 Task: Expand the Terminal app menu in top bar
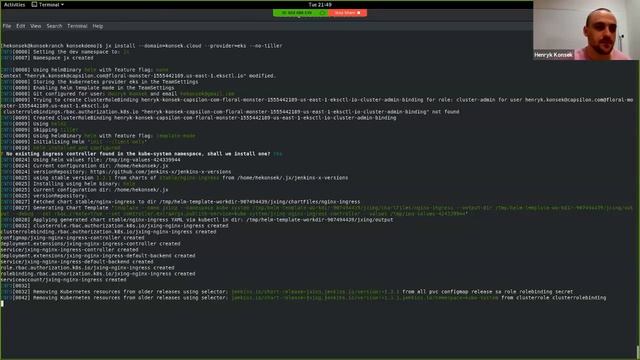(48, 4)
